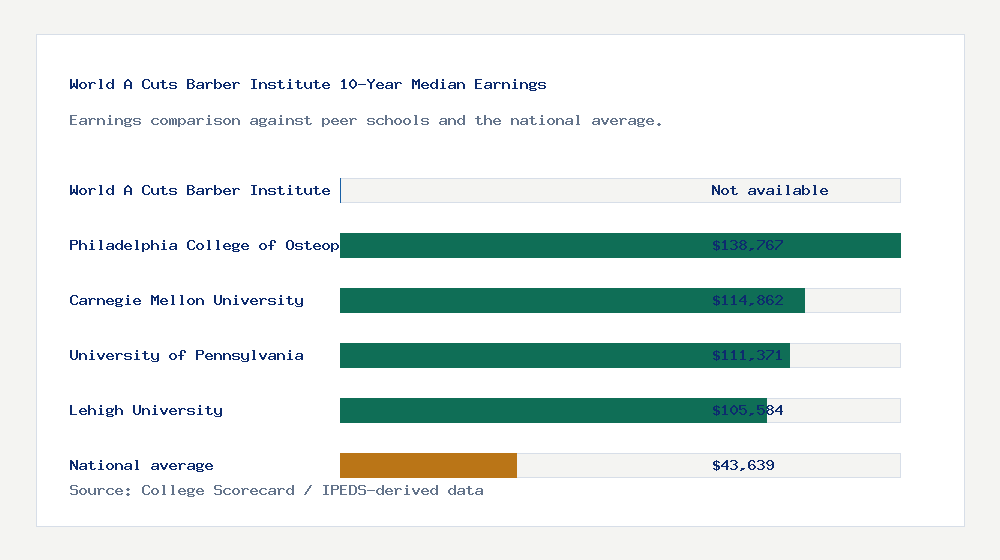The image size is (1000, 560).
Task: Click the $138,767 earnings value
Action: (x=747, y=246)
